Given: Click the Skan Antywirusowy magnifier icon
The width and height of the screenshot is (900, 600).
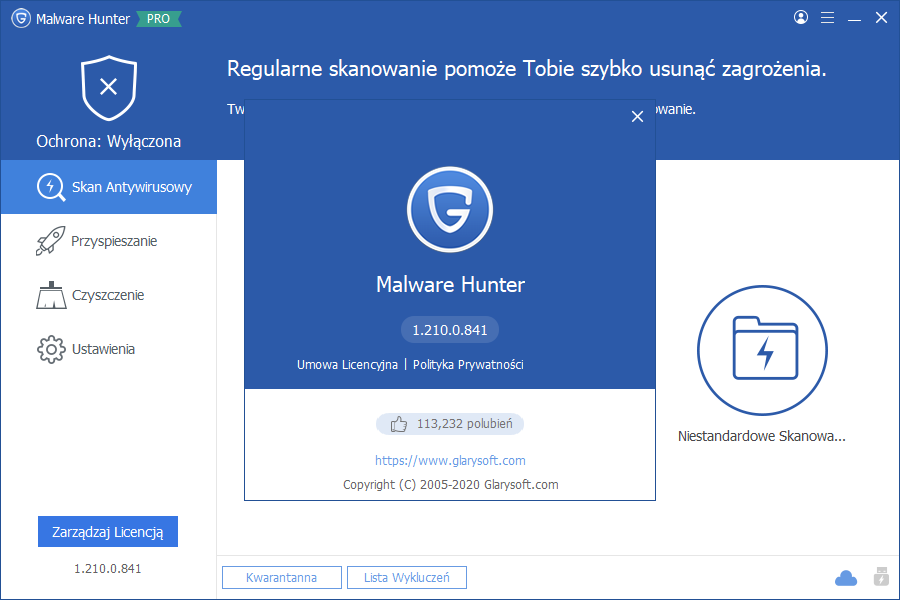Looking at the screenshot, I should (x=51, y=187).
